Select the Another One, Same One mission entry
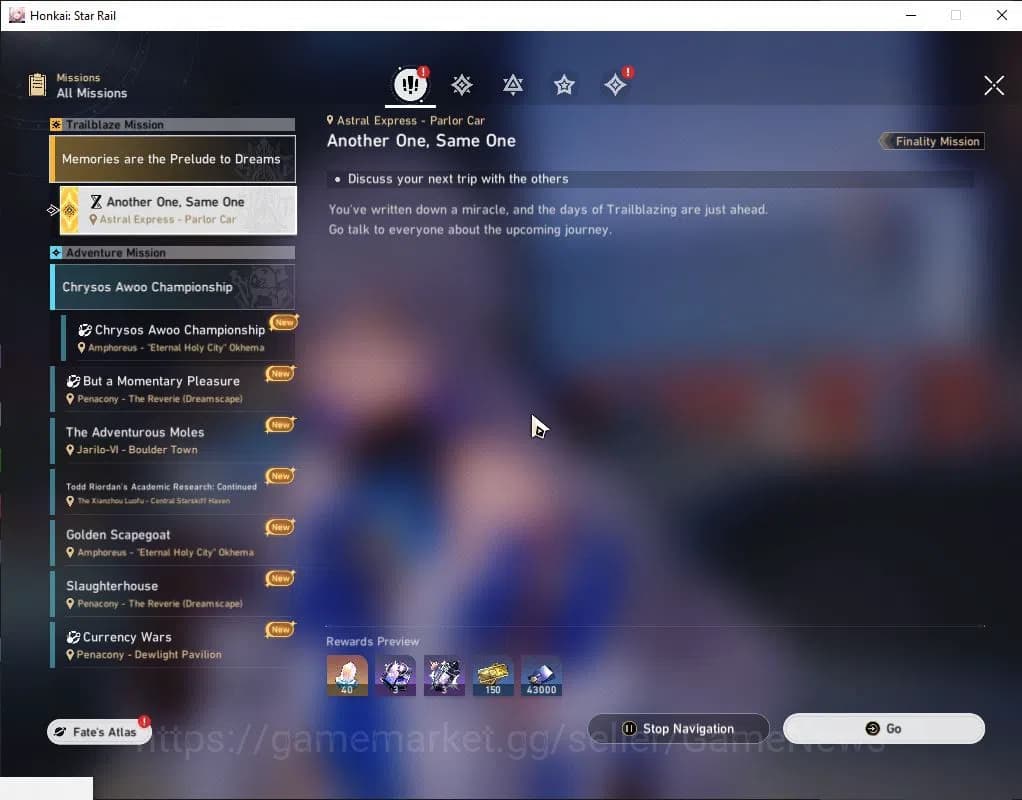Viewport: 1022px width, 800px height. point(178,210)
